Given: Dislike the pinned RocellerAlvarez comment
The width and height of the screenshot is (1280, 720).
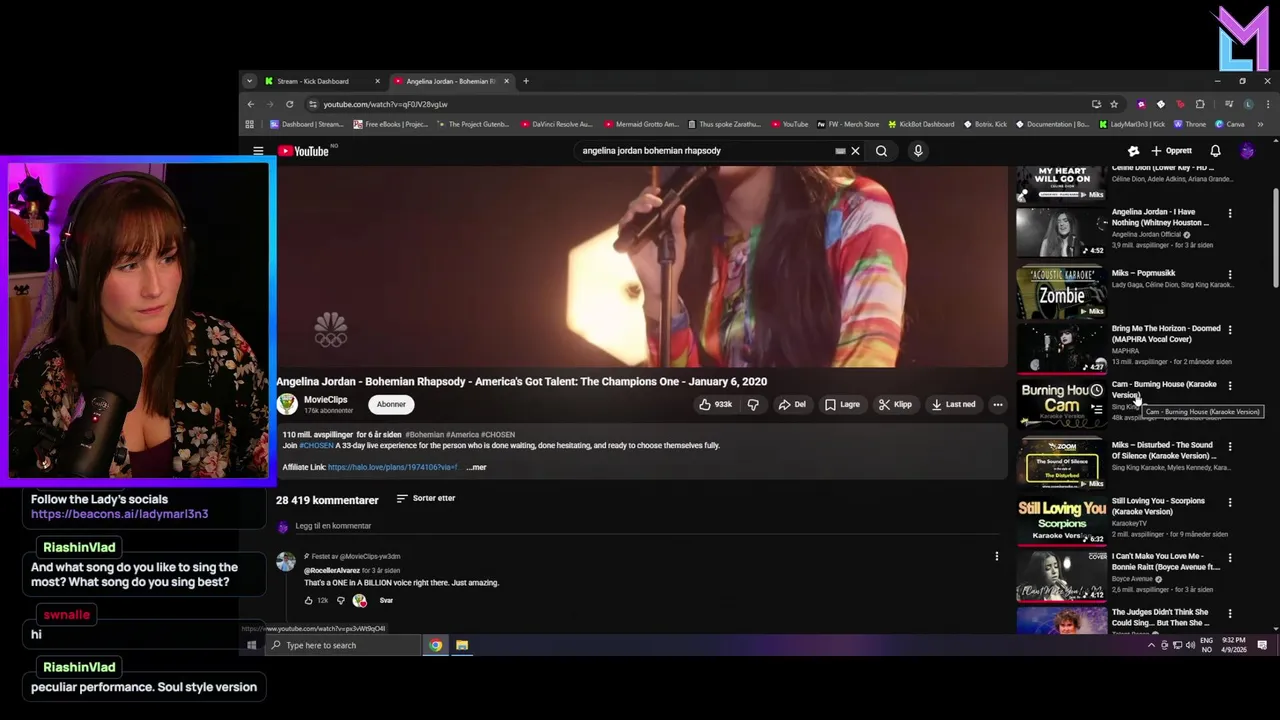Looking at the screenshot, I should [340, 600].
